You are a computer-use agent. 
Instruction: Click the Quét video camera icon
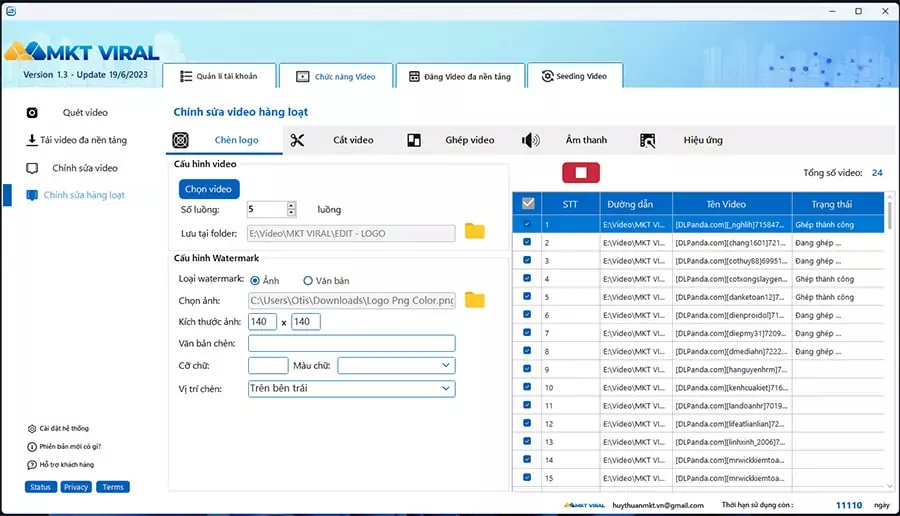(32, 112)
